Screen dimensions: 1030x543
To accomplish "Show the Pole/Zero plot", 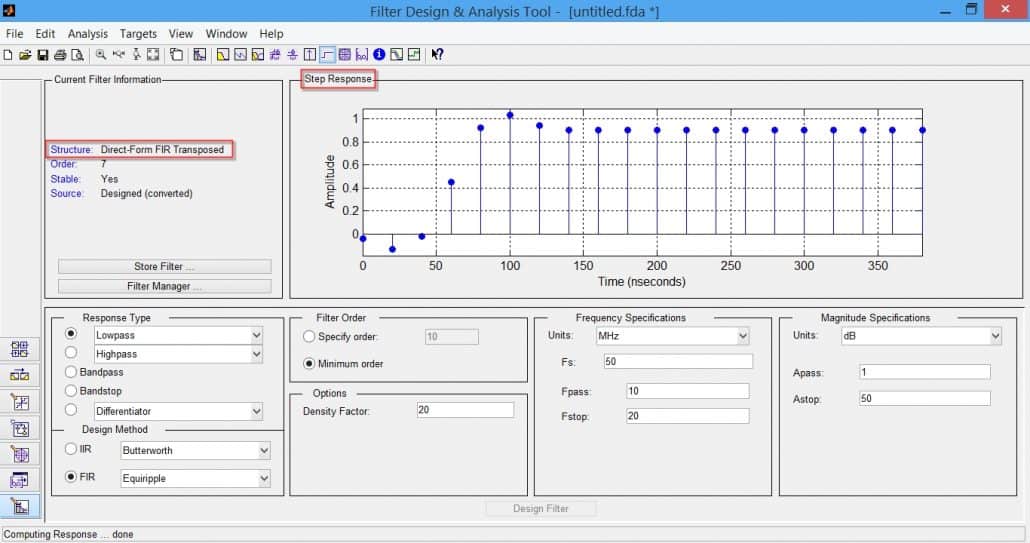I will (x=344, y=55).
